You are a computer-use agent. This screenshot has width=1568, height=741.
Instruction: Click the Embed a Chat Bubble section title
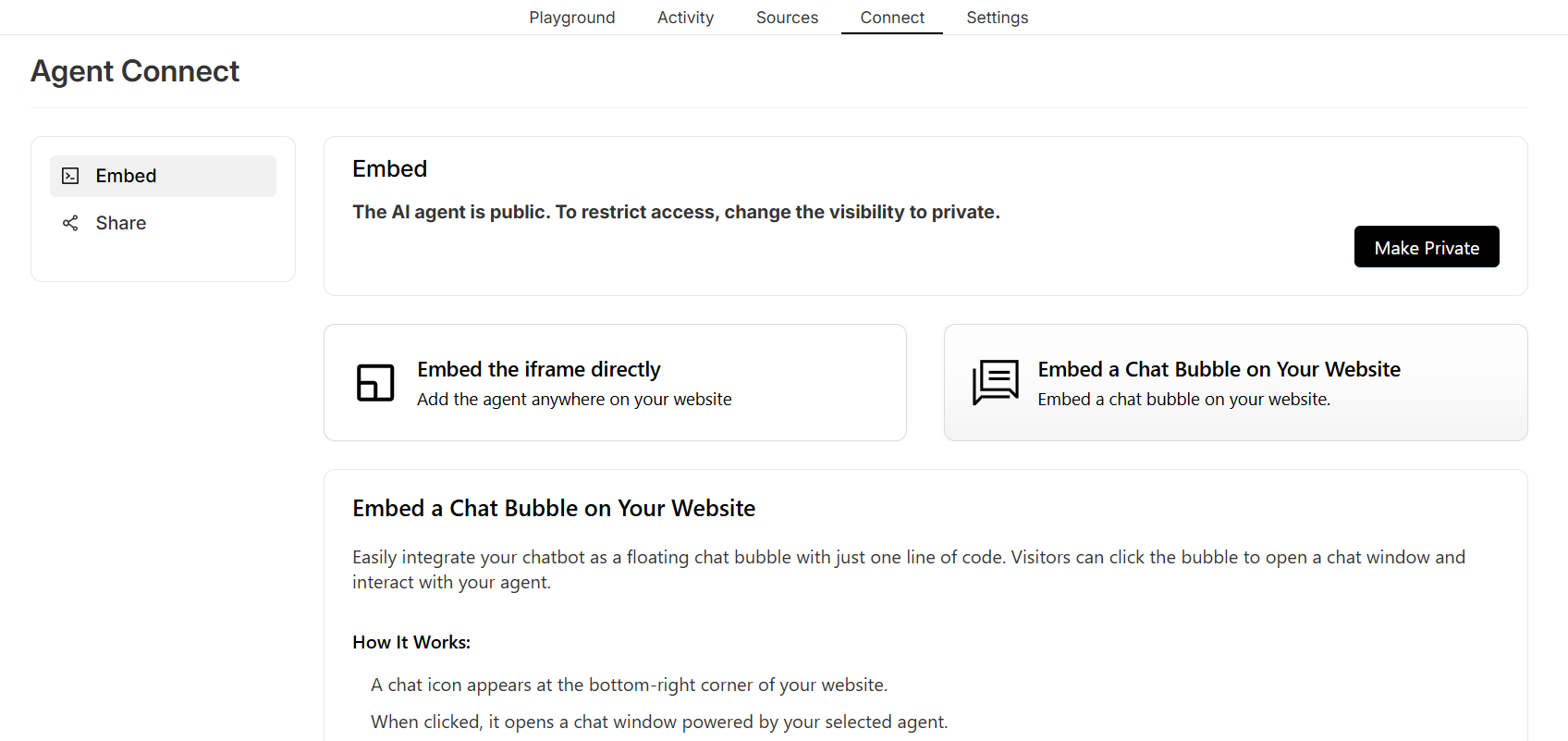(554, 508)
